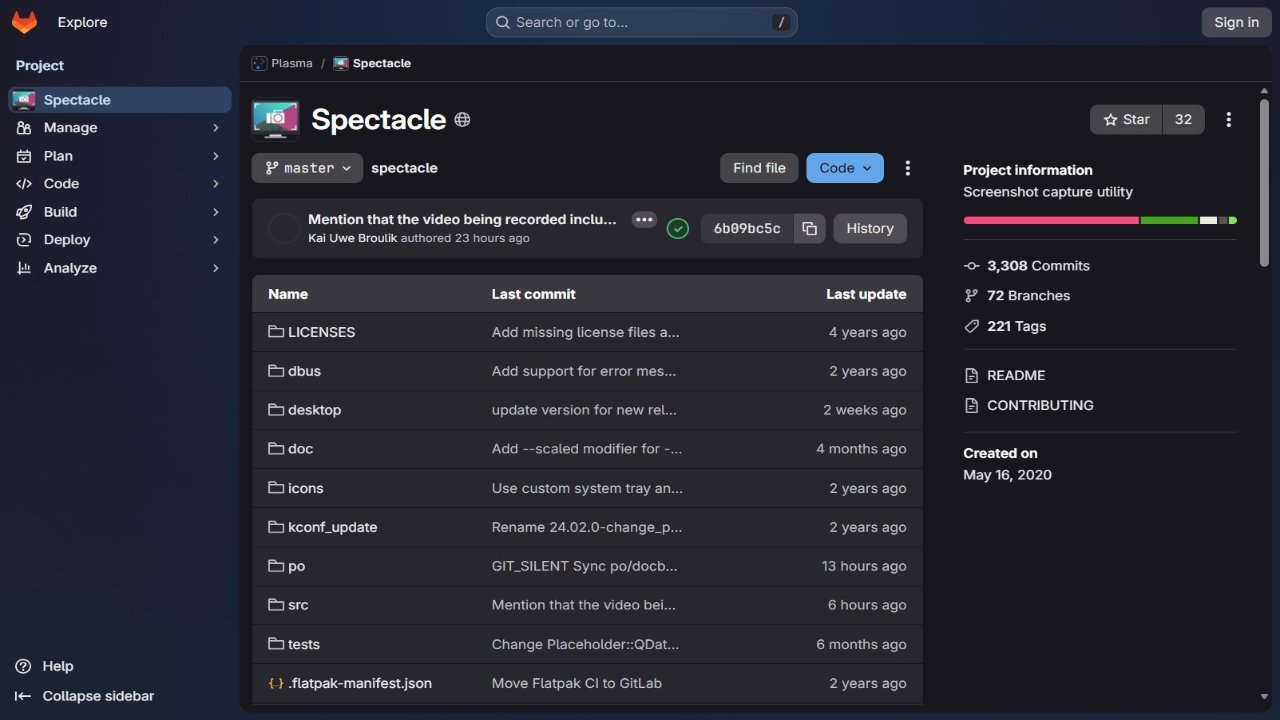
Task: Click the desktop folder icon
Action: click(x=276, y=410)
